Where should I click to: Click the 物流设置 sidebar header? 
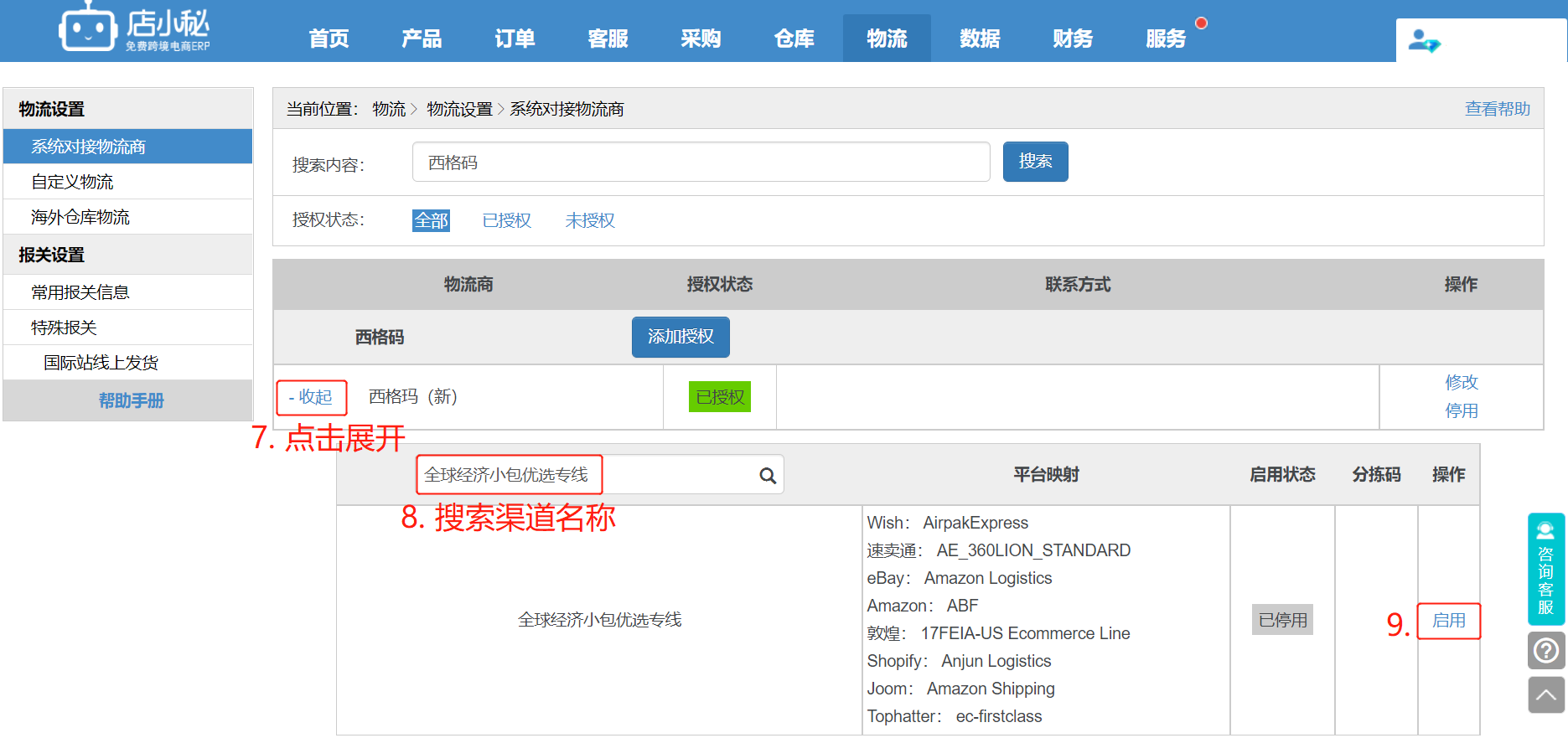127,109
